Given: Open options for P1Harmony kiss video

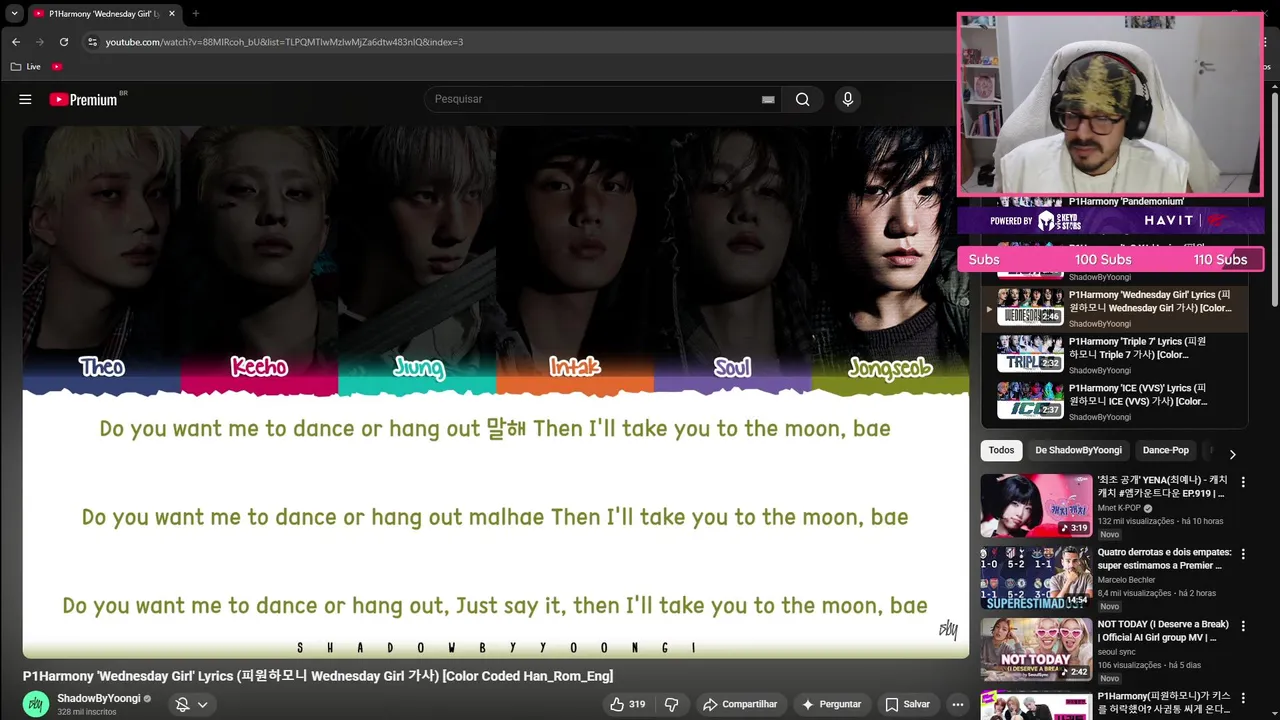Looking at the screenshot, I should coord(1244,698).
